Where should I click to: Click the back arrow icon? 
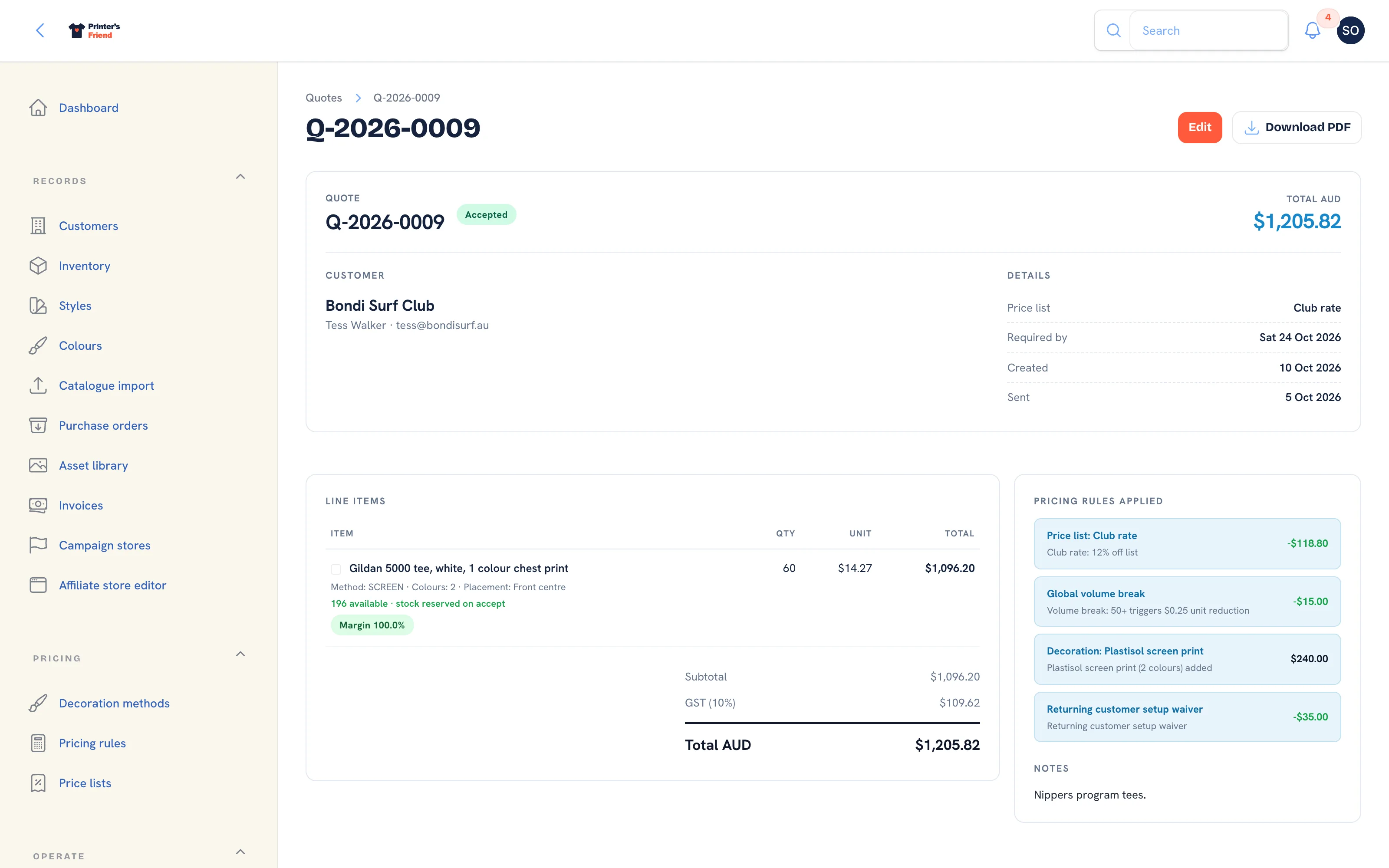point(40,30)
